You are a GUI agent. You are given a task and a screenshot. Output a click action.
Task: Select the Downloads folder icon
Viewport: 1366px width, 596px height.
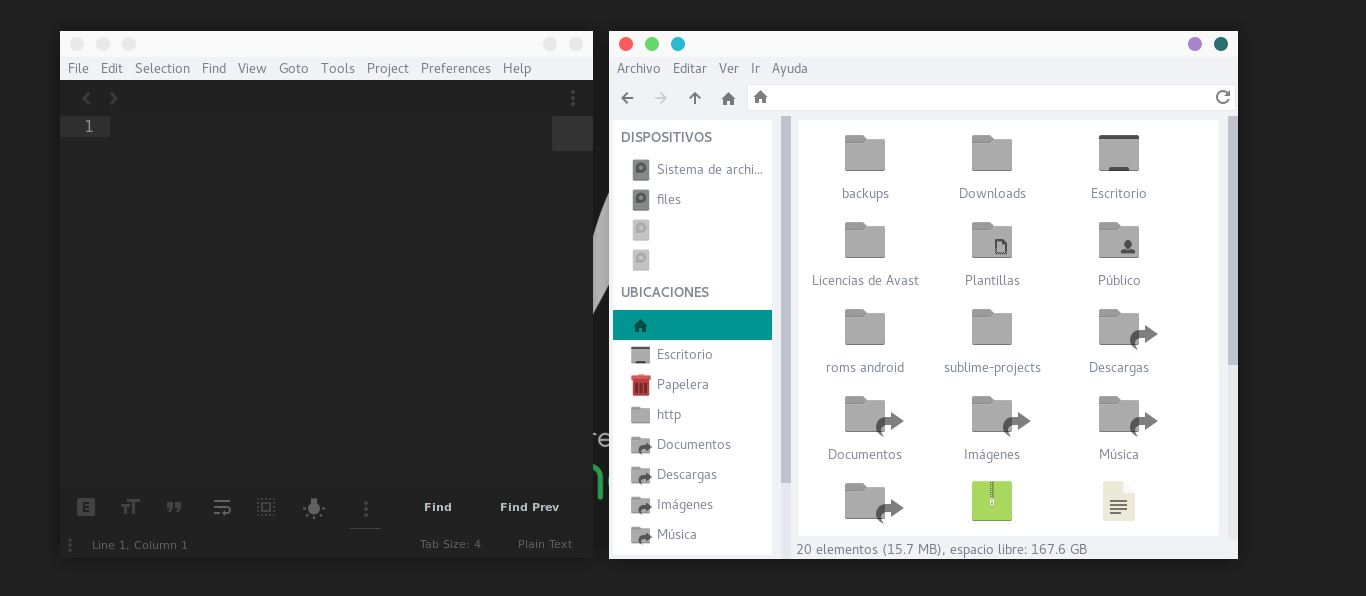[x=992, y=154]
